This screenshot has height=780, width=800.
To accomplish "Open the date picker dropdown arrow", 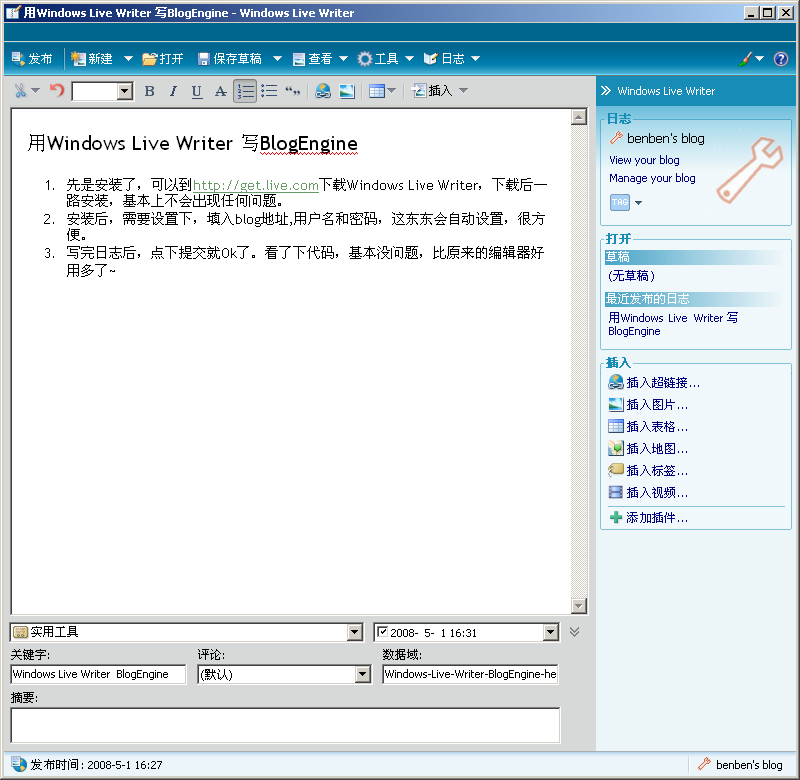I will (550, 633).
